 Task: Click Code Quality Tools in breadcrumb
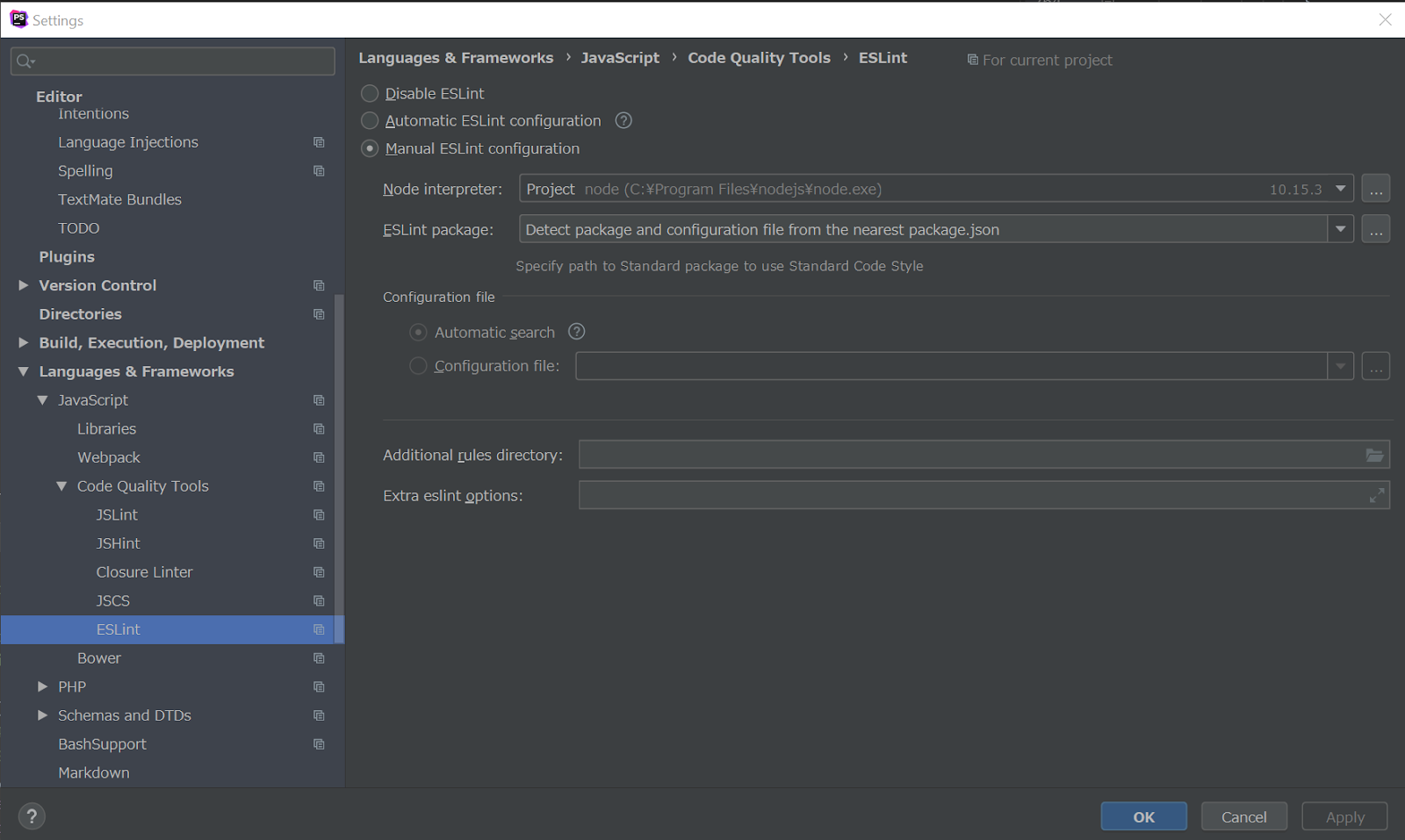tap(759, 58)
